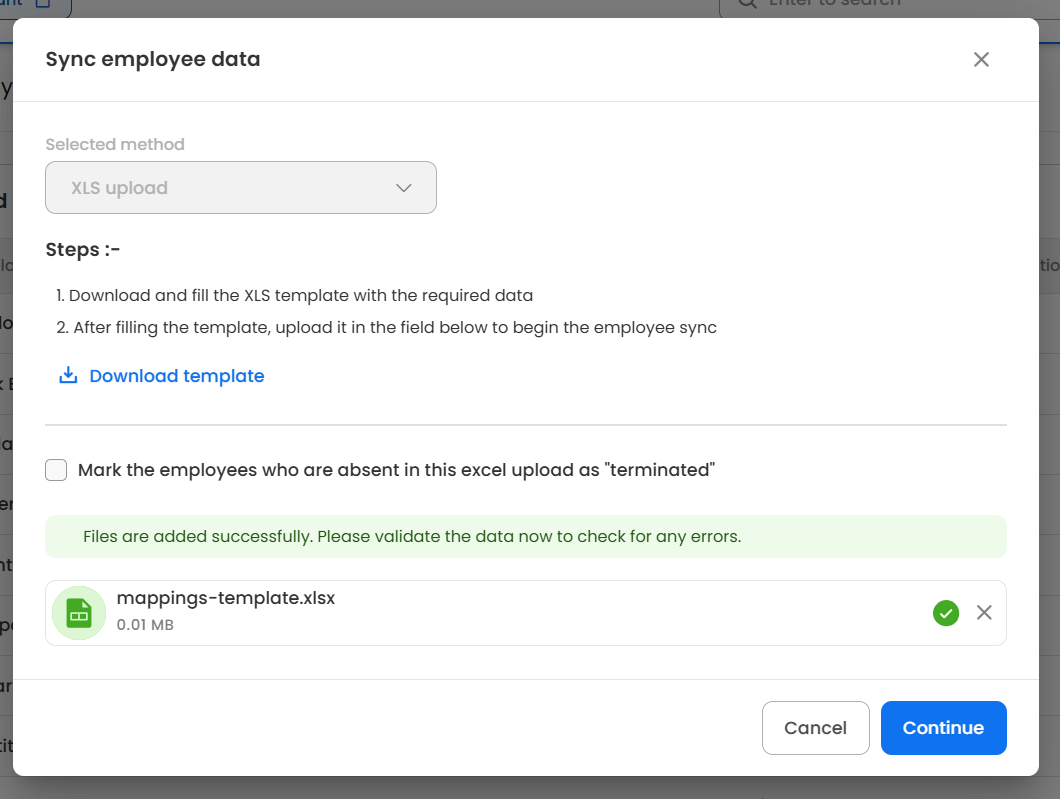Screen dimensions: 1060x799
Task: Close the Sync employee data dialog
Action: coord(981,59)
